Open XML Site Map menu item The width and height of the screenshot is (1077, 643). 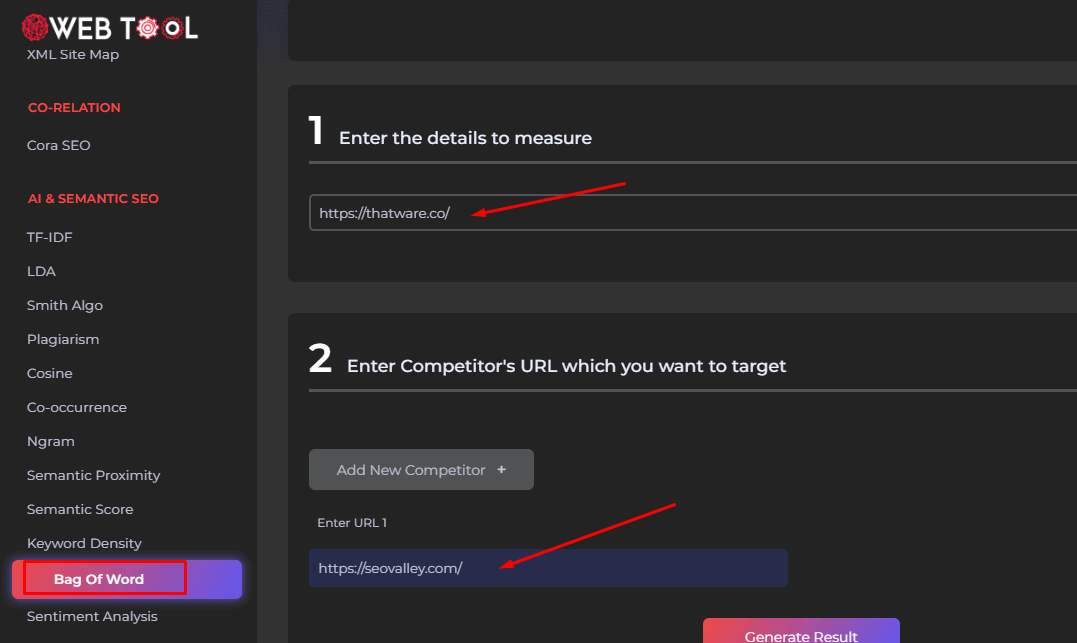73,54
